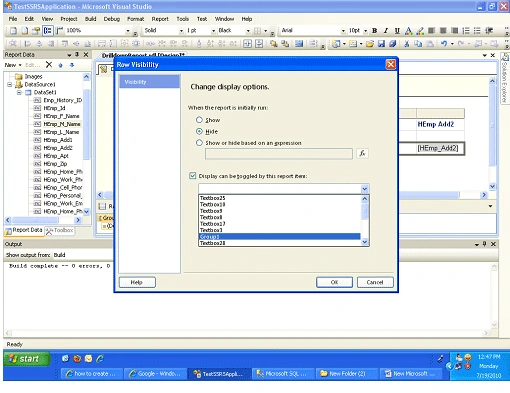Open the Solid border style dropdown
This screenshot has width=510, height=393.
click(x=181, y=31)
